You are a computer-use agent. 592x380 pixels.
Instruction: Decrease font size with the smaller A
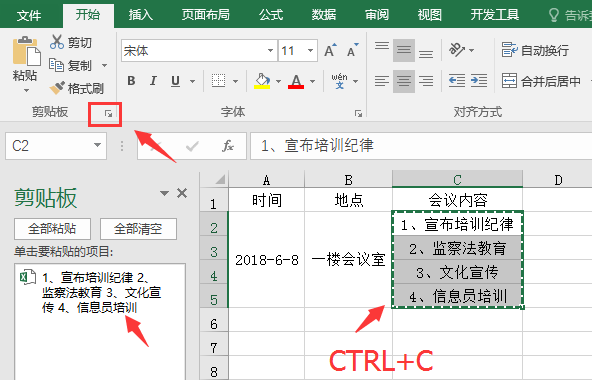pyautogui.click(x=352, y=50)
